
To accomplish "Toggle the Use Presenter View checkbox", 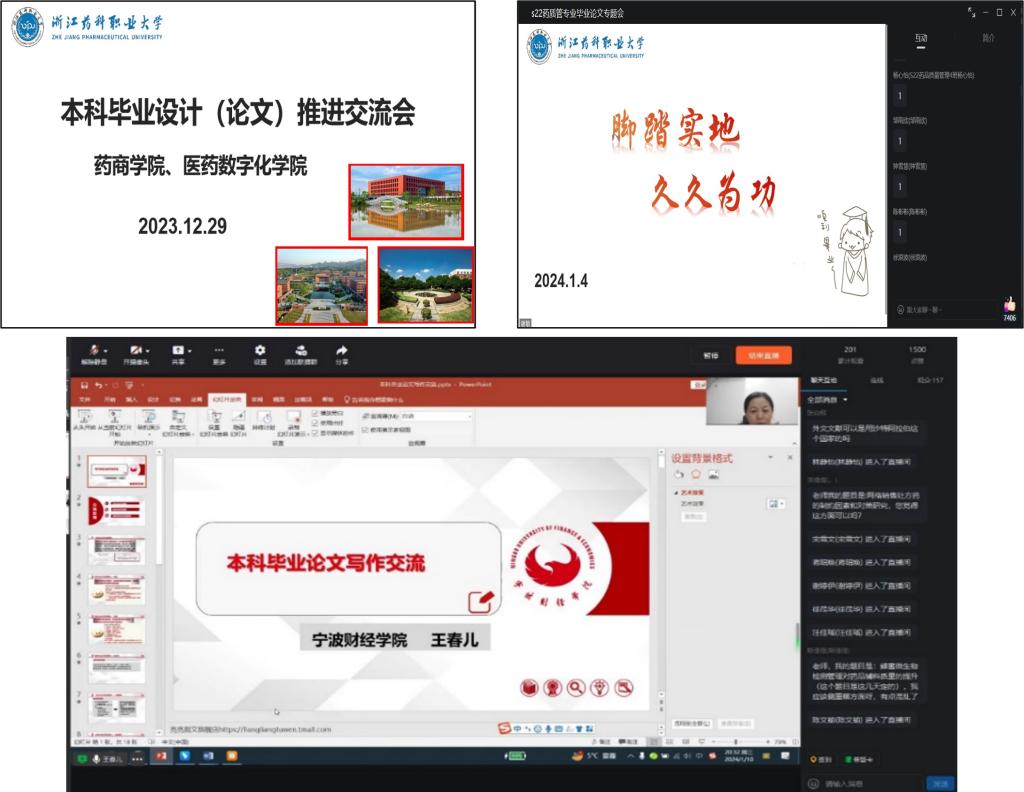I will coord(365,430).
